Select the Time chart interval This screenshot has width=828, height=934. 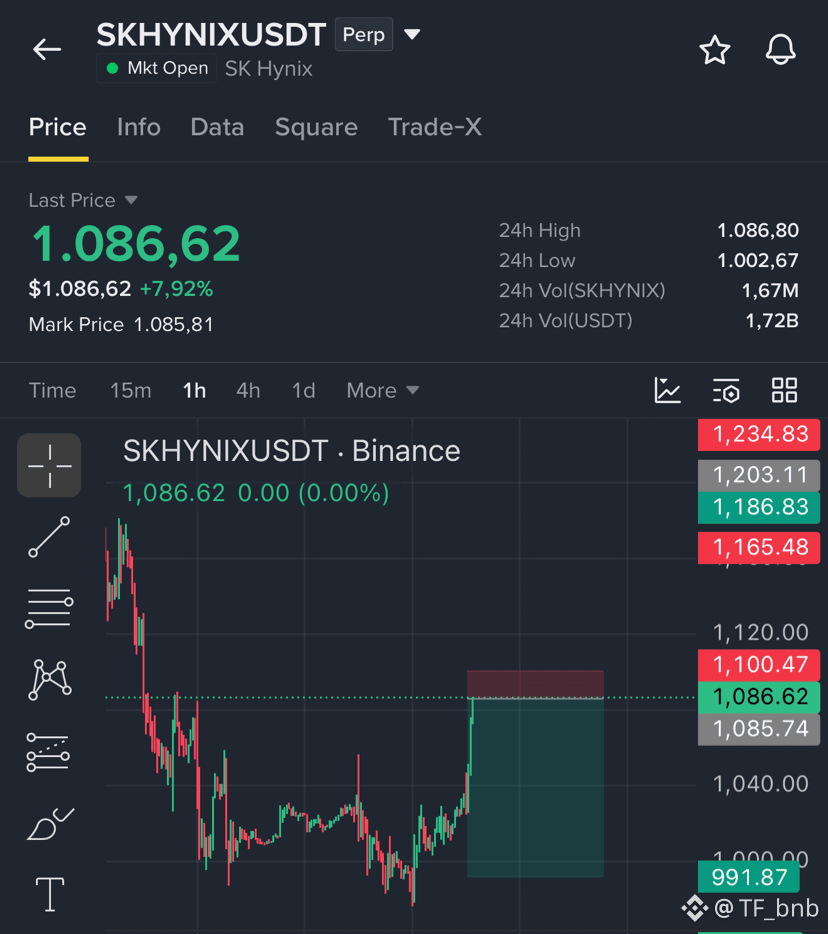click(52, 391)
